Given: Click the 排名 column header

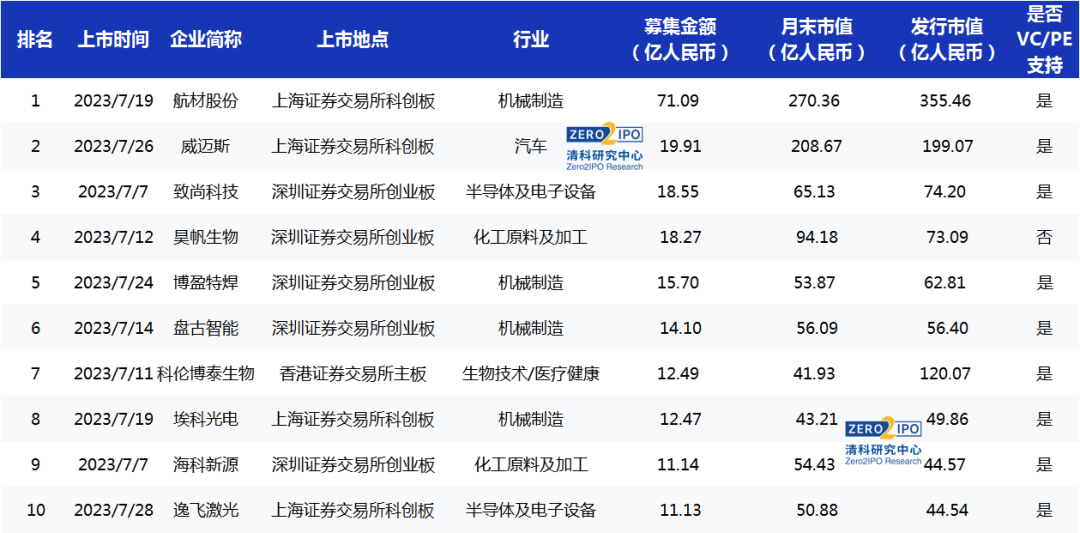Looking at the screenshot, I should pyautogui.click(x=34, y=40).
